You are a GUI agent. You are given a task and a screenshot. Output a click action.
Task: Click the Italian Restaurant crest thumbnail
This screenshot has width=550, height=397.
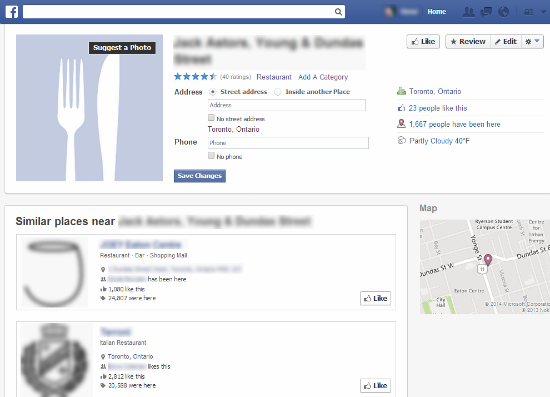point(55,360)
